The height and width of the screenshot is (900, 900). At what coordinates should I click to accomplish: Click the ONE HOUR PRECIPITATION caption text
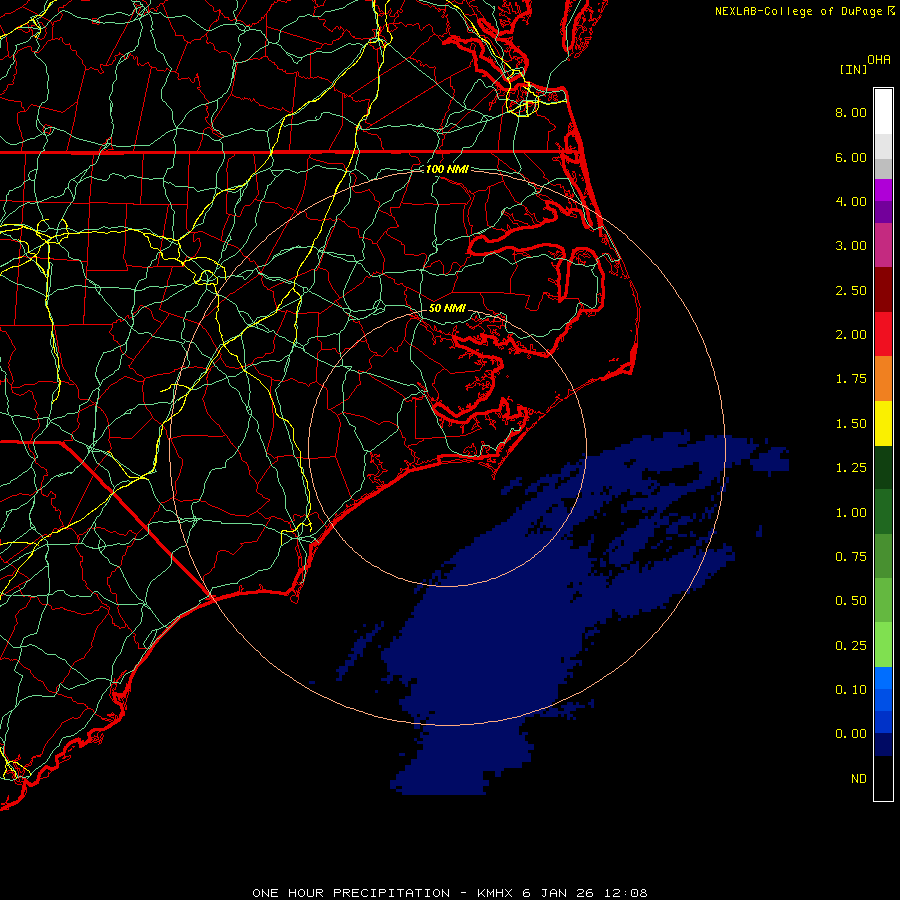point(449,893)
